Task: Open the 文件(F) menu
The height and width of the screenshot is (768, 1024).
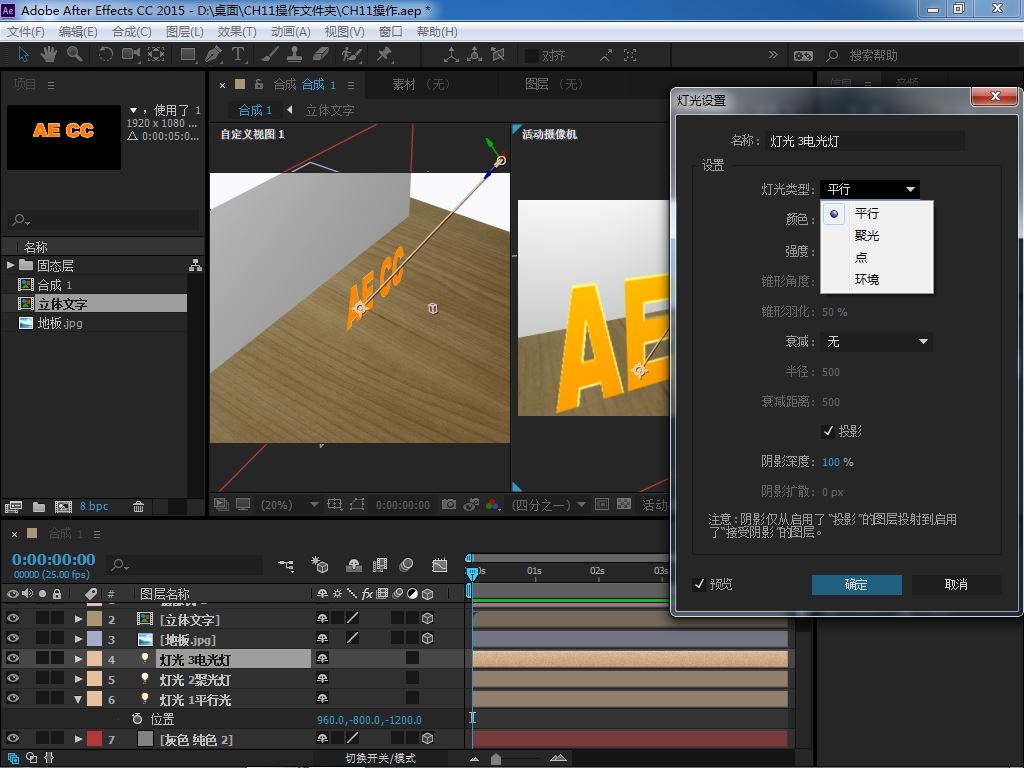Action: click(25, 31)
